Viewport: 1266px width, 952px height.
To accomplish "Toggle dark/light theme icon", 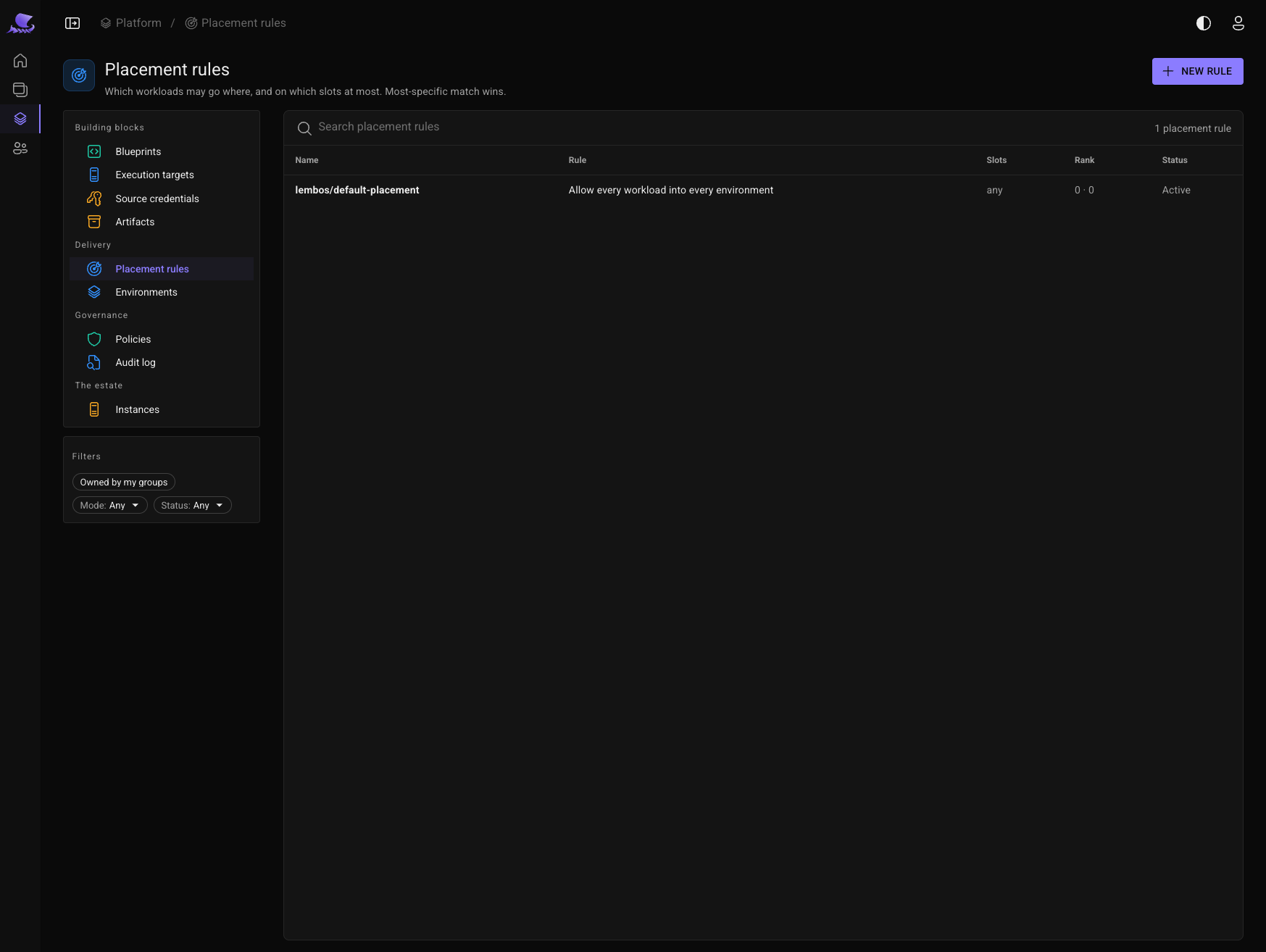I will [x=1204, y=23].
